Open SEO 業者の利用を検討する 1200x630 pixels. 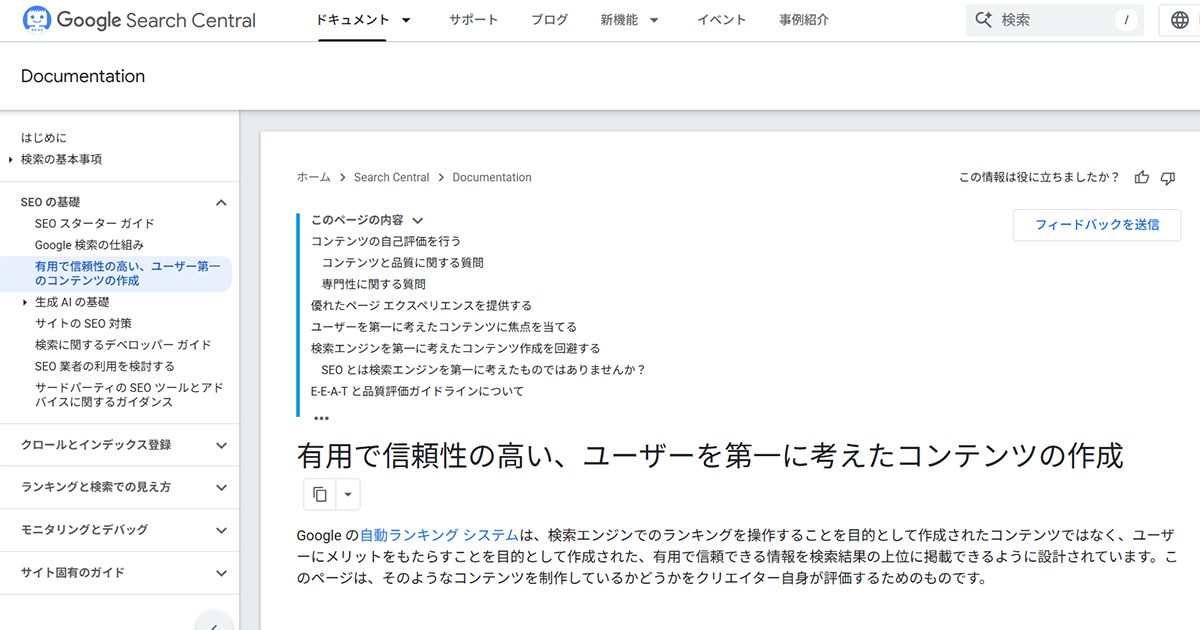[x=105, y=366]
